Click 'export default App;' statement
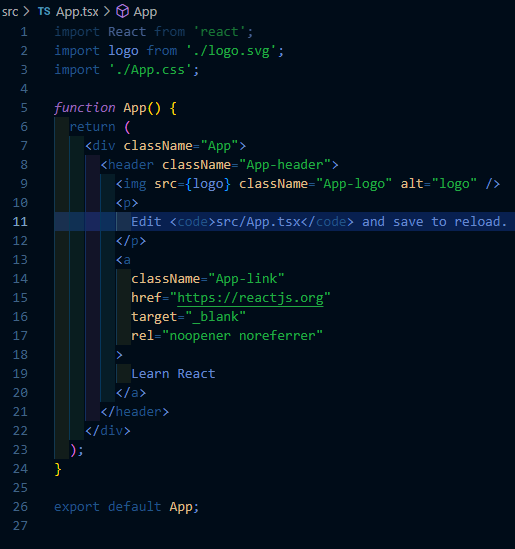The height and width of the screenshot is (549, 515). [126, 507]
